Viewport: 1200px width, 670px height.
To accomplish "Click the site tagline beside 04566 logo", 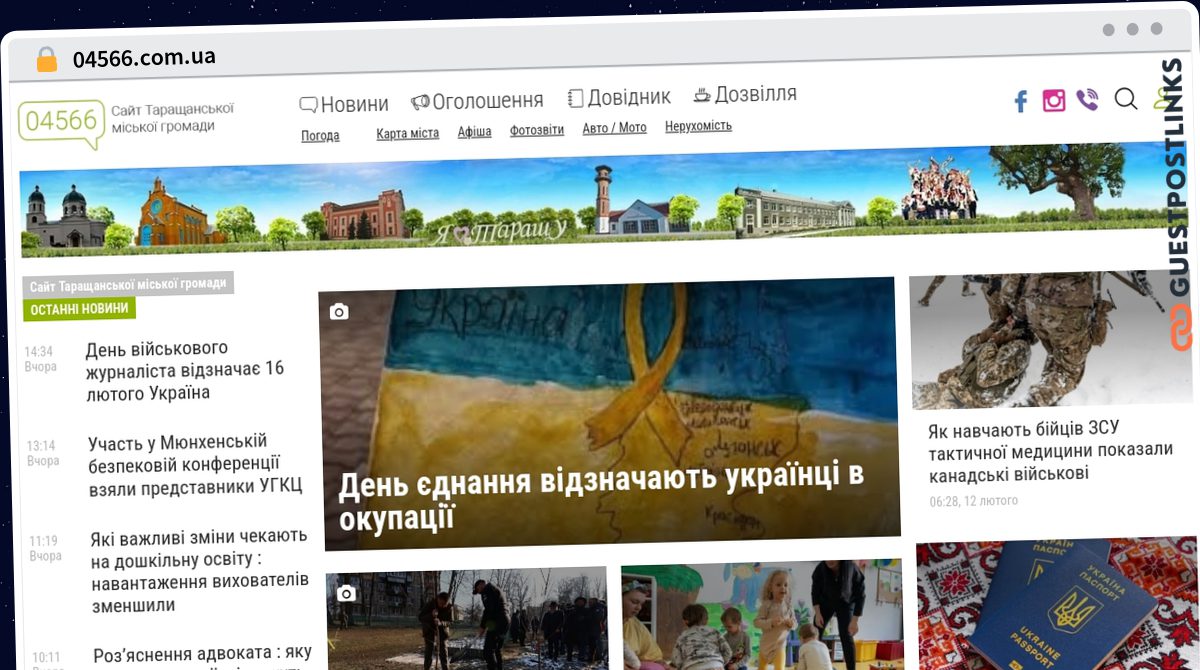I will [173, 116].
